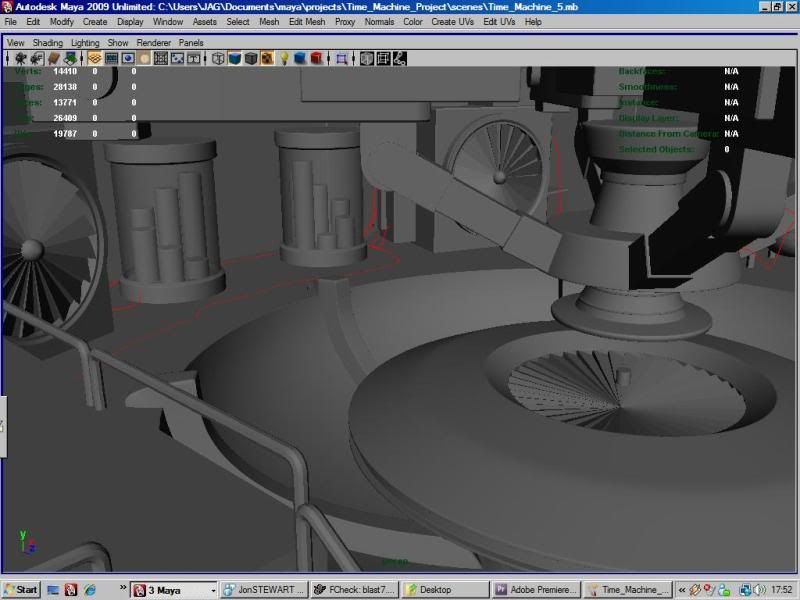Switch to FCheck: blast7 taskbar window
800x600 pixels.
click(x=355, y=590)
